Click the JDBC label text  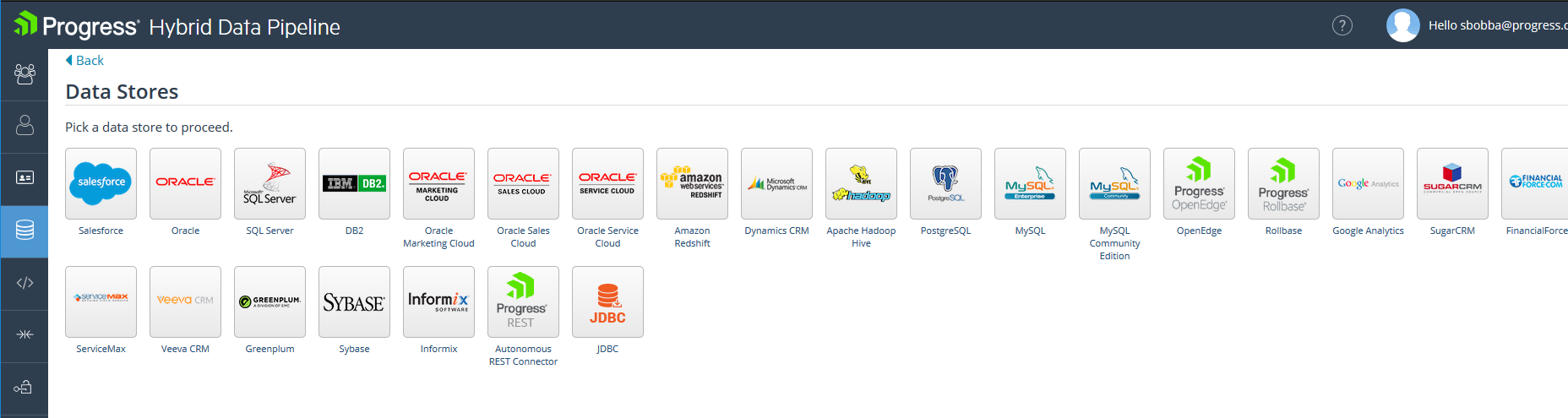[x=607, y=349]
